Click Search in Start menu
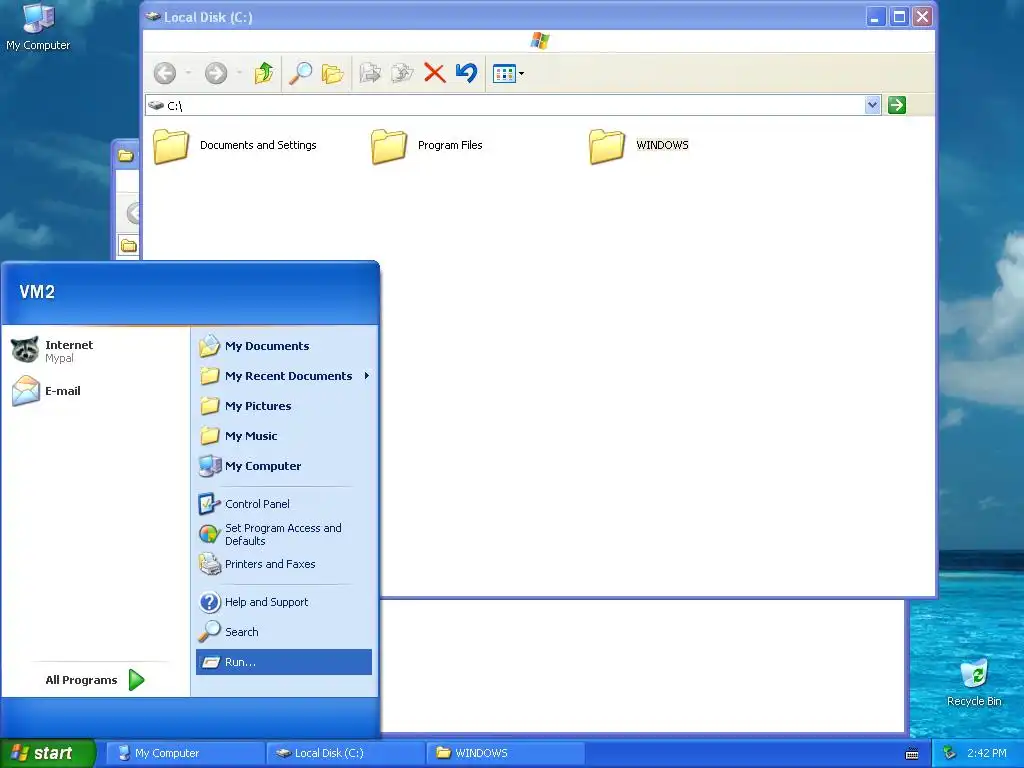The image size is (1024, 768). pyautogui.click(x=284, y=632)
